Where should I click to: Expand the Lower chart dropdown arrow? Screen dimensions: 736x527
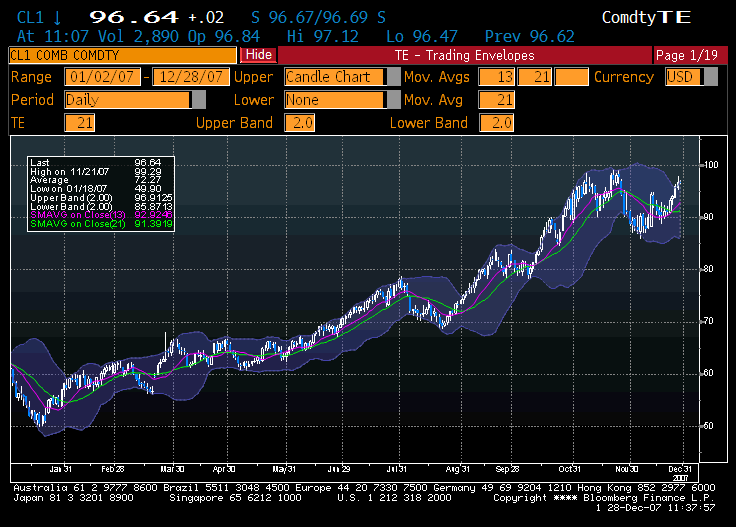[x=393, y=100]
